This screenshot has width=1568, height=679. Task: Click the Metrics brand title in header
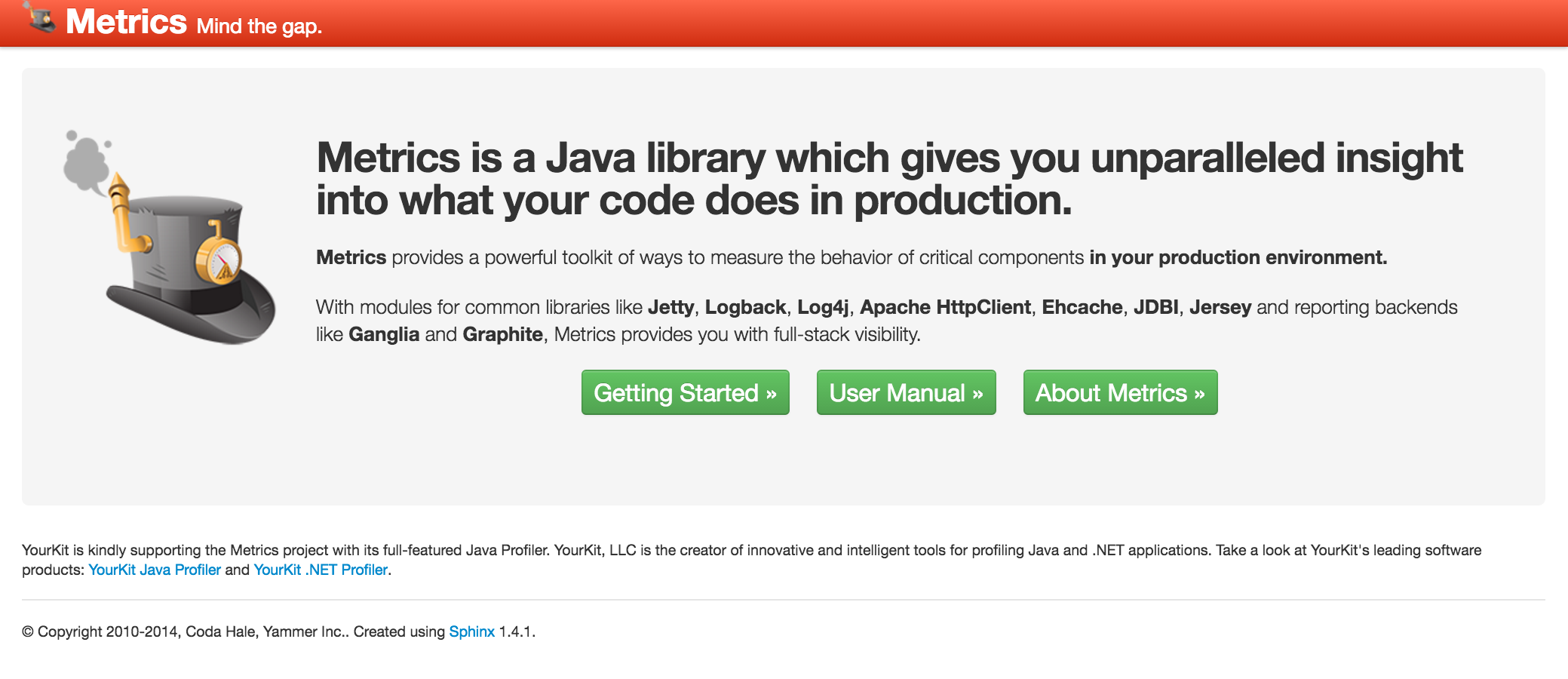tap(126, 21)
